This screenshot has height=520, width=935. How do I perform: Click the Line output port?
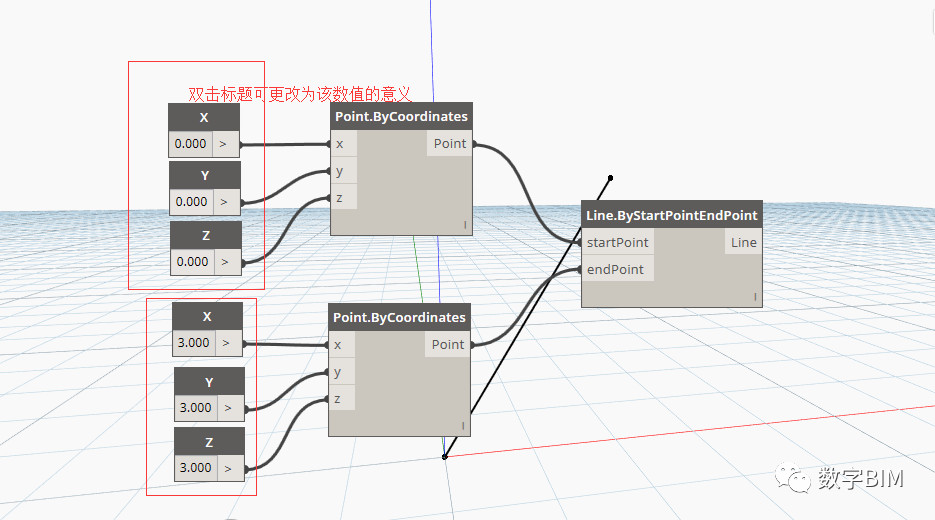[744, 242]
